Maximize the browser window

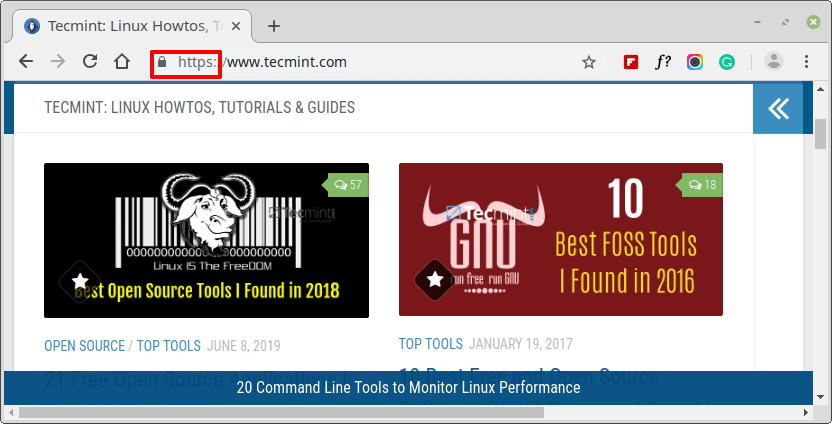[x=785, y=22]
